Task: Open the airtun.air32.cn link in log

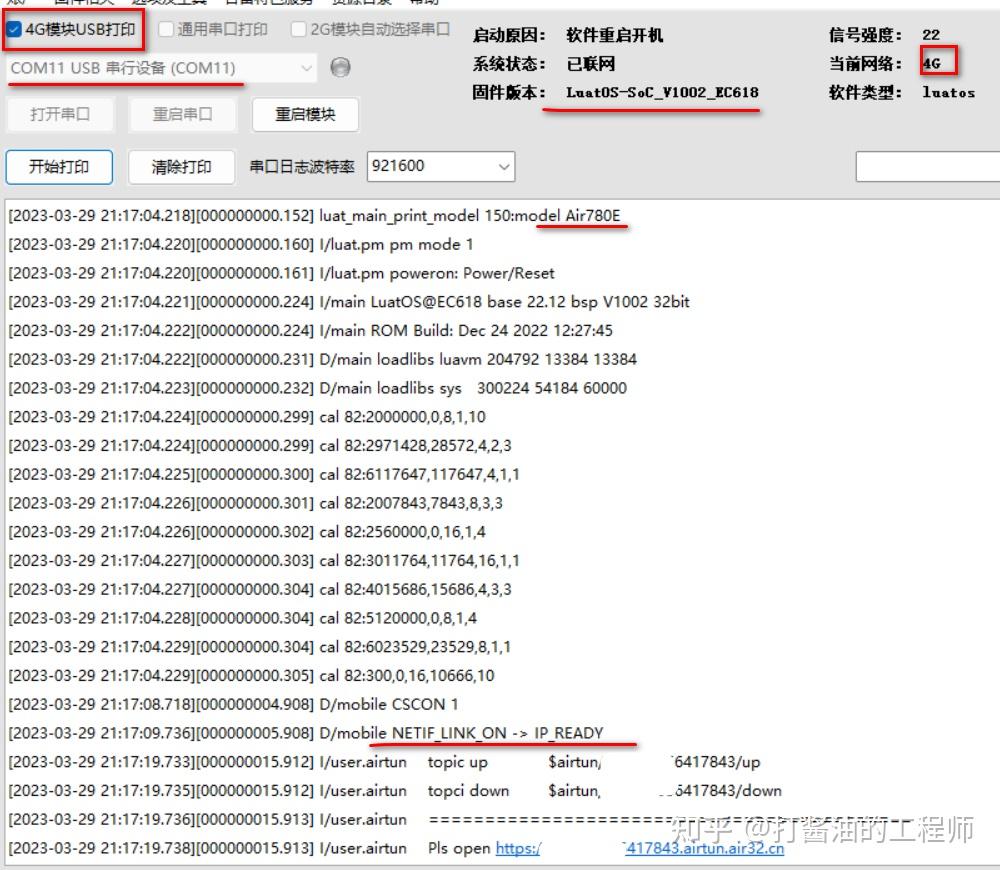Action: [704, 848]
